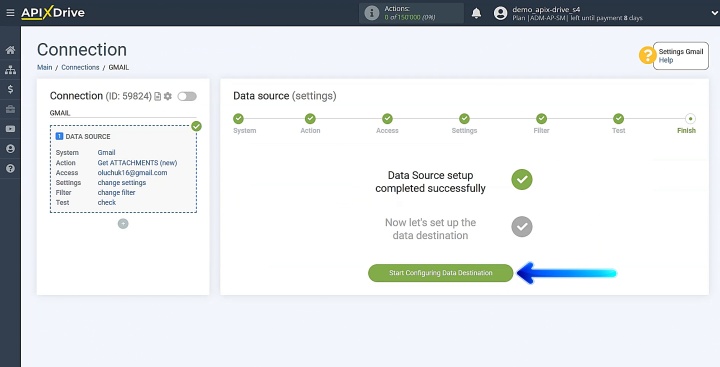The width and height of the screenshot is (720, 367).
Task: Open the user profile sidebar icon
Action: pos(10,149)
